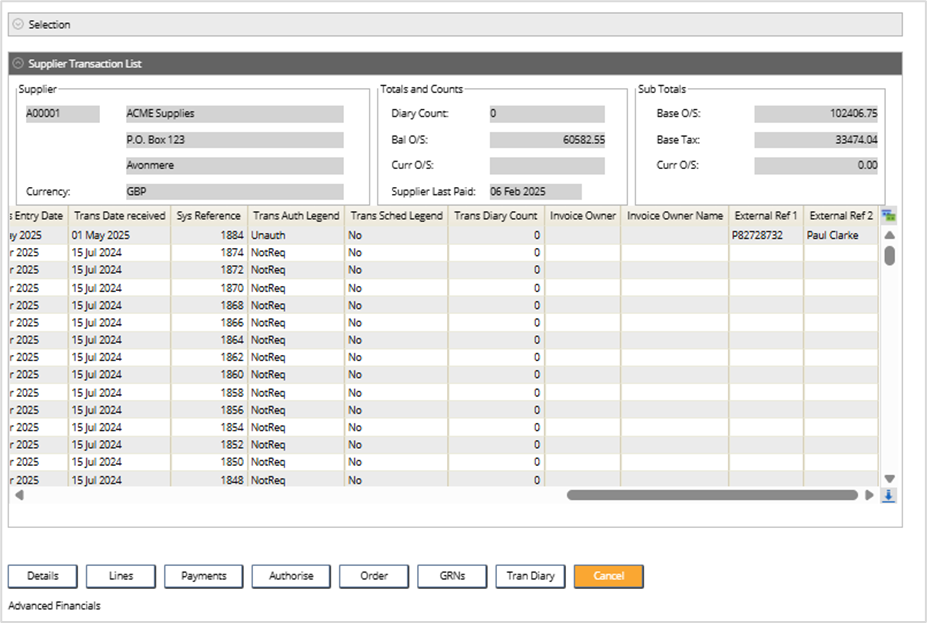Click the External Ref 1 column header
Image resolution: width=927 pixels, height=623 pixels.
[x=766, y=216]
